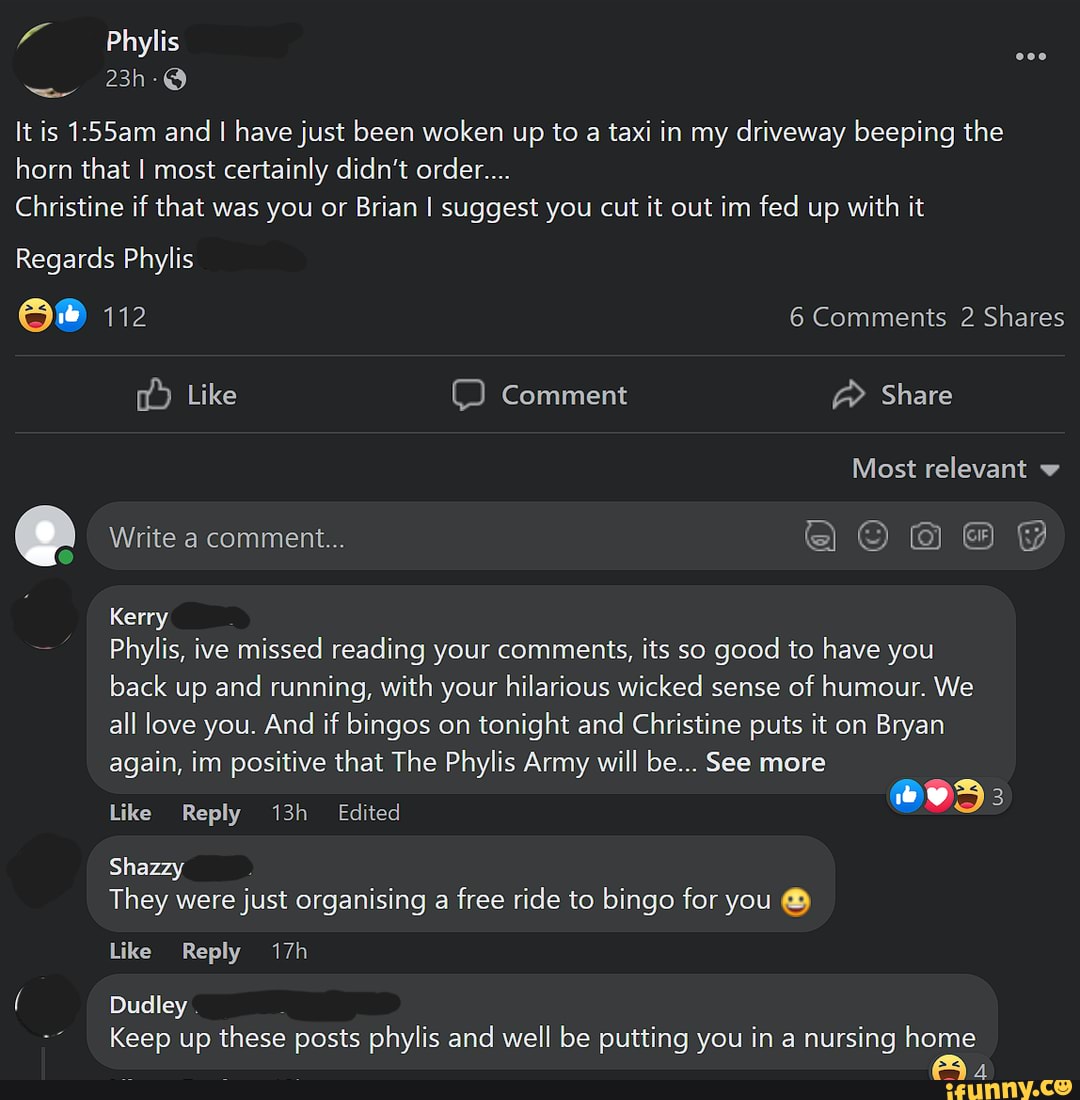Like Phylis's post
The height and width of the screenshot is (1100, 1080).
point(187,395)
